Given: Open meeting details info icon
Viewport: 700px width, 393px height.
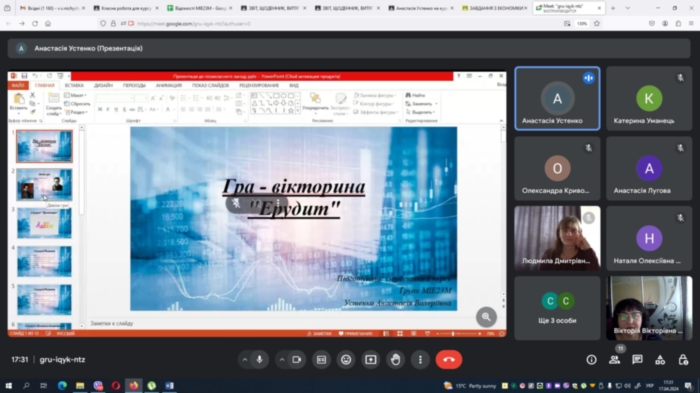Looking at the screenshot, I should coord(592,360).
